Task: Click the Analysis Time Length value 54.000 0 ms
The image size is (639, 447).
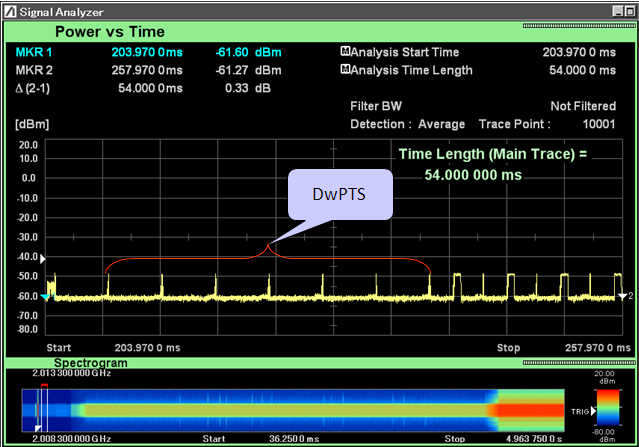Action: click(x=582, y=70)
